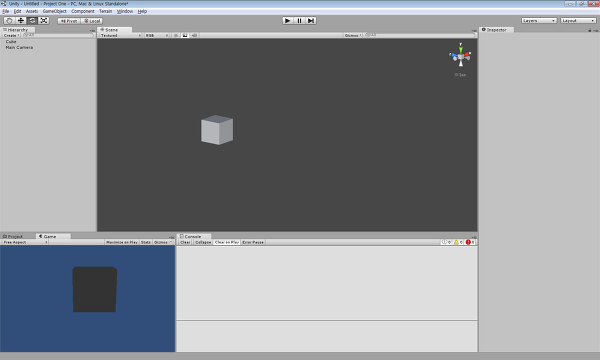Open the RGB render mode dropdown

click(157, 35)
